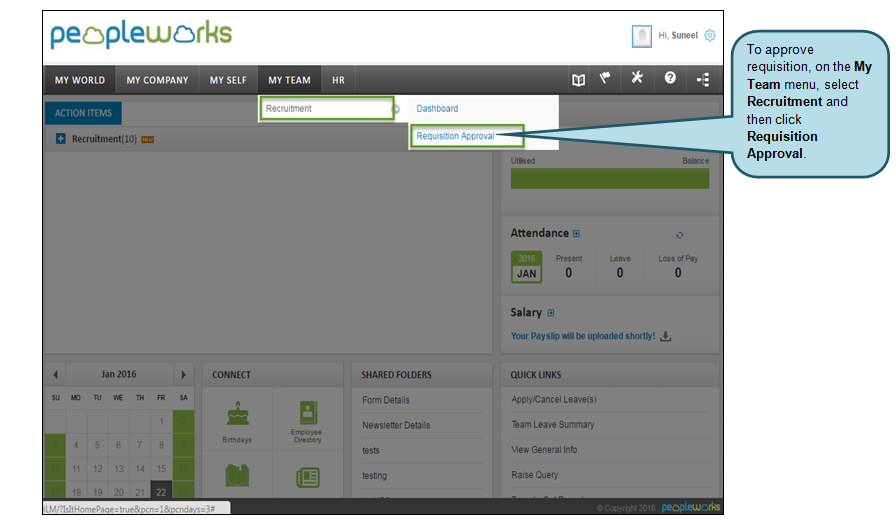Viewport: 896px width, 532px height.
Task: Open the help question mark icon
Action: [670, 78]
